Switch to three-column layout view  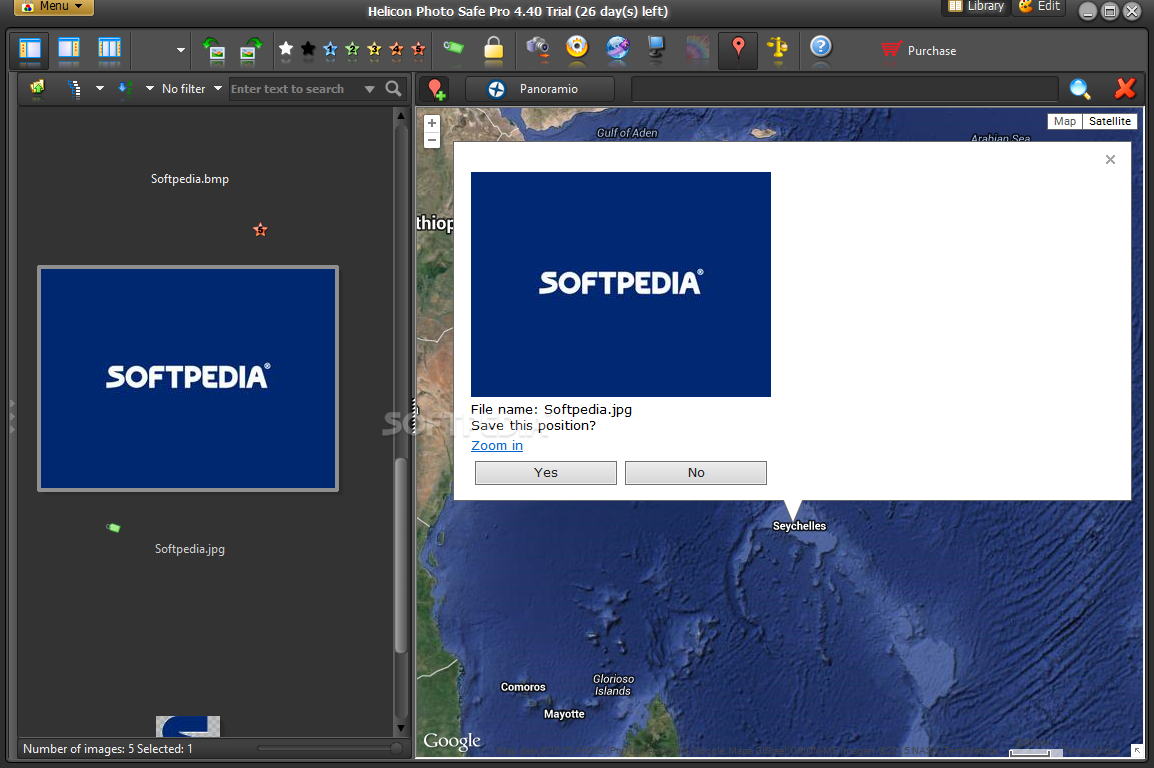pyautogui.click(x=109, y=49)
